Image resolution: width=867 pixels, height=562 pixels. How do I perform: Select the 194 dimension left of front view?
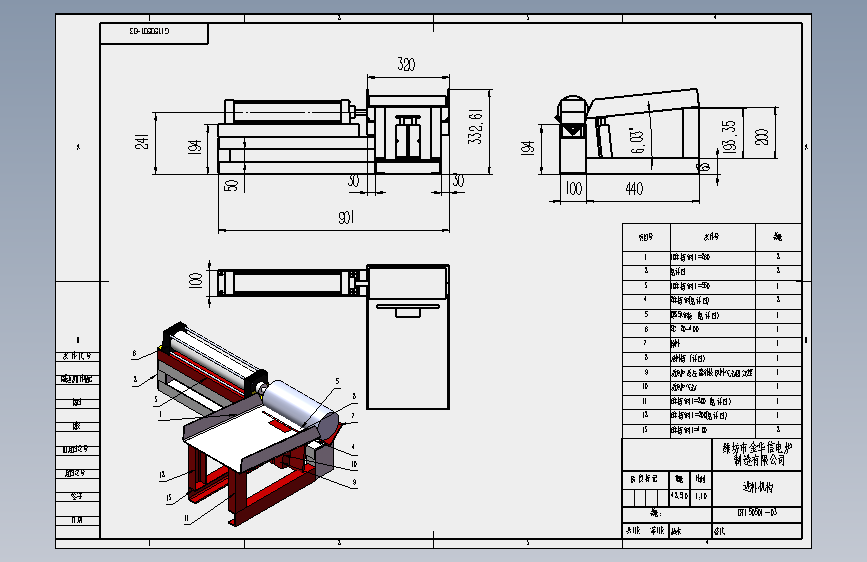pyautogui.click(x=195, y=147)
